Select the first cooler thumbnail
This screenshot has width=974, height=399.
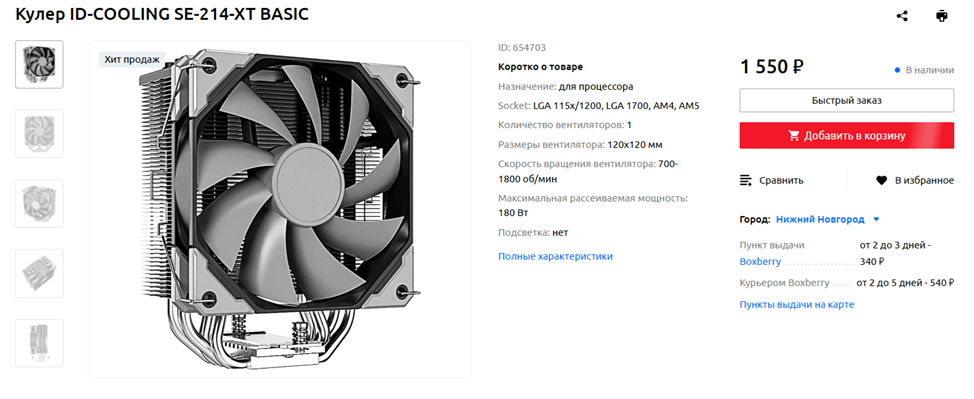(x=39, y=64)
